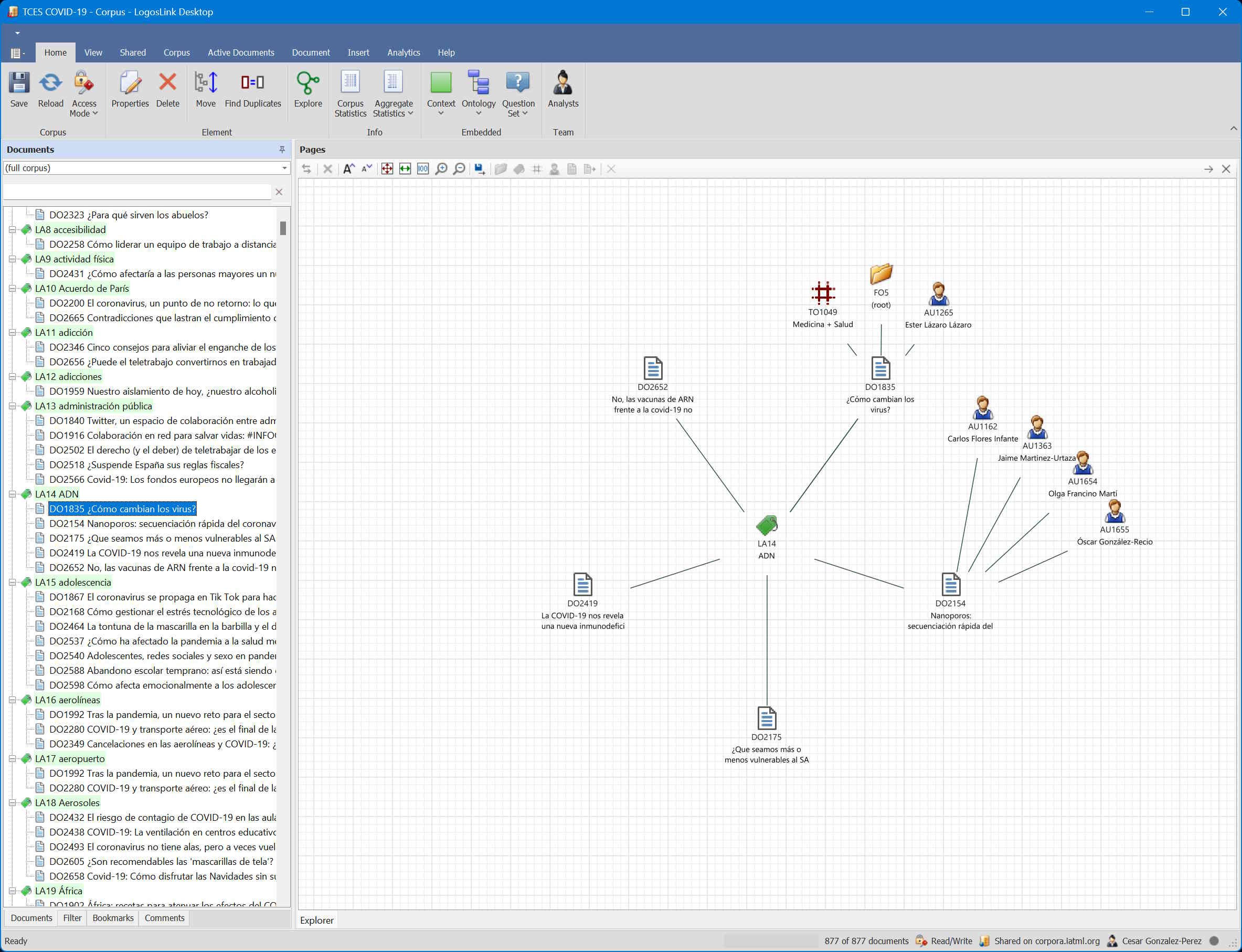
Task: Click the Documents tree vertical scrollbar thumb
Action: (283, 228)
